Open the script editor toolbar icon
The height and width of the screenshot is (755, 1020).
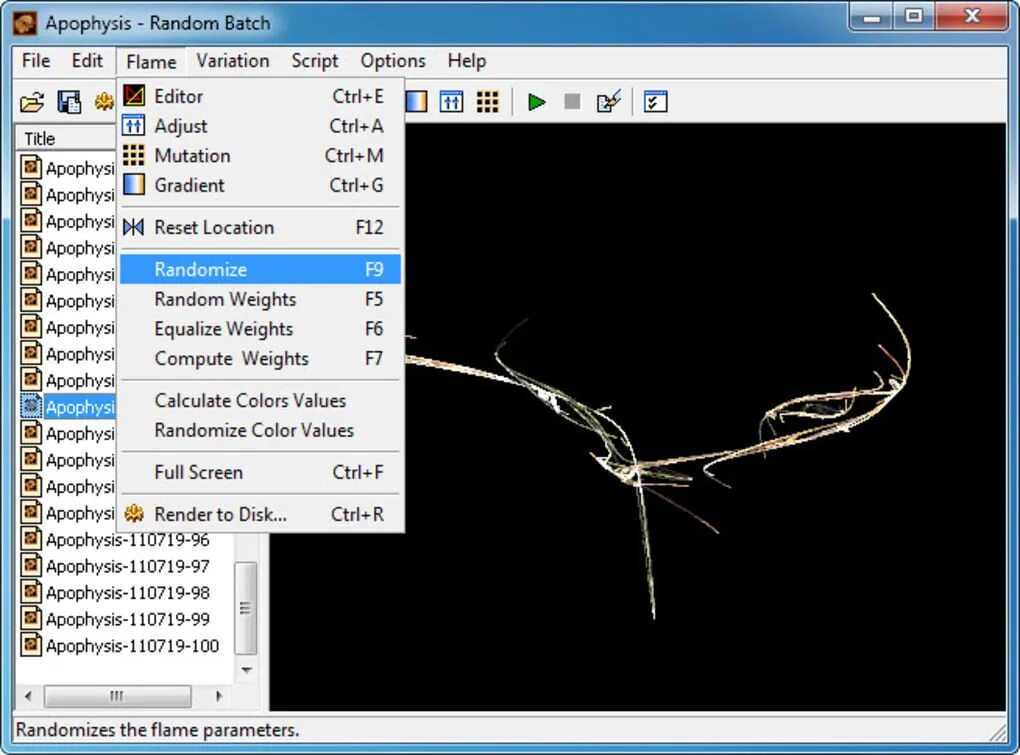point(609,102)
